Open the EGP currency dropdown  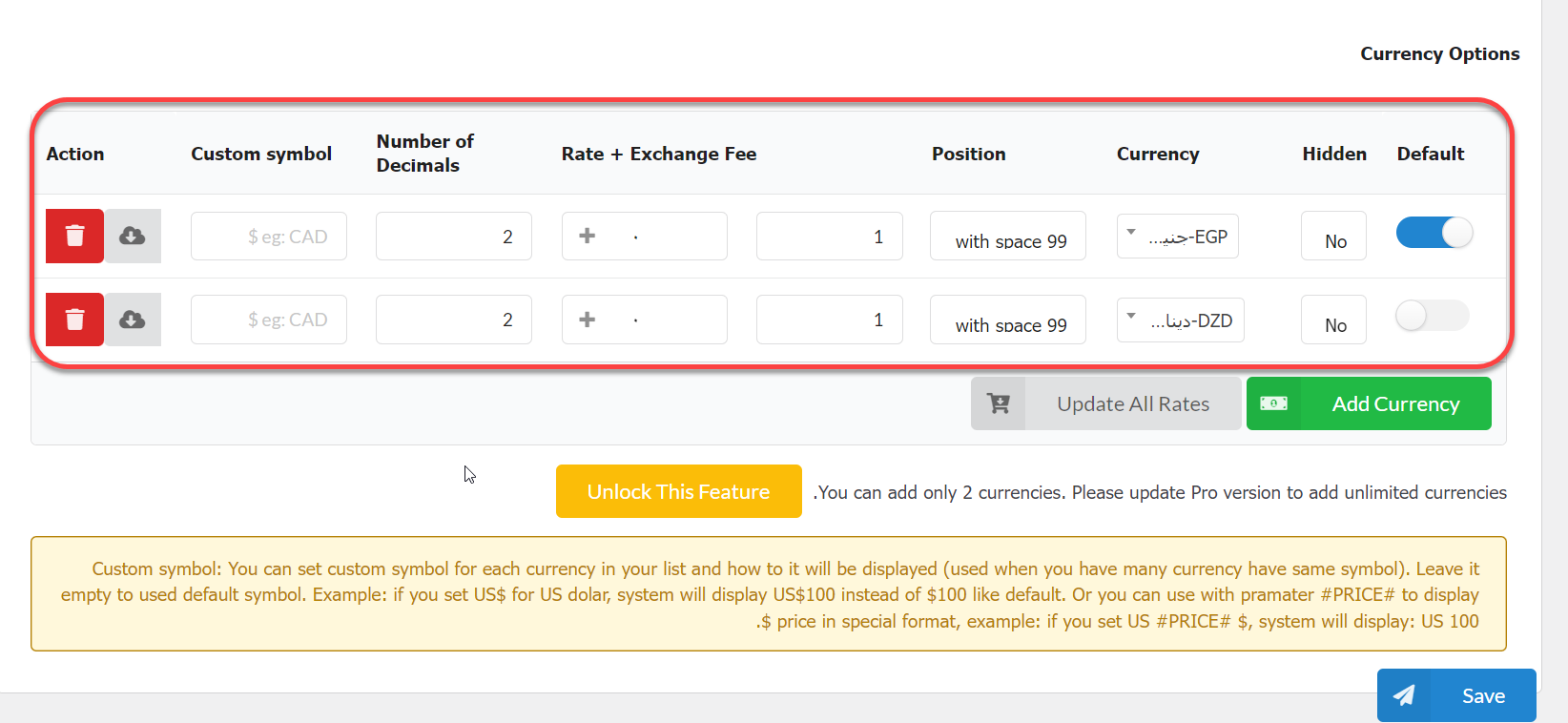1178,237
